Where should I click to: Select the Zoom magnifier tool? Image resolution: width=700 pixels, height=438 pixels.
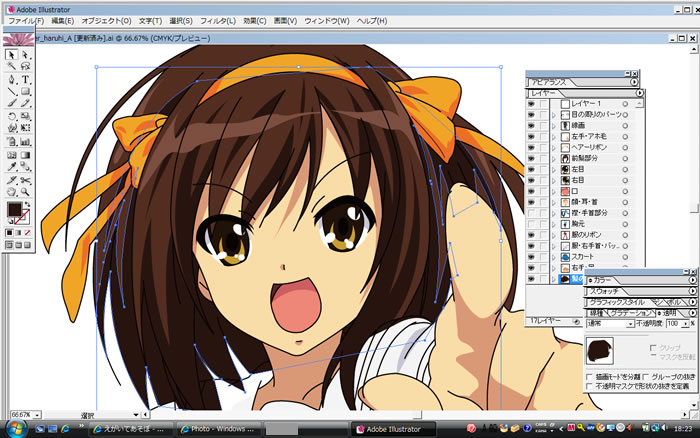point(25,192)
